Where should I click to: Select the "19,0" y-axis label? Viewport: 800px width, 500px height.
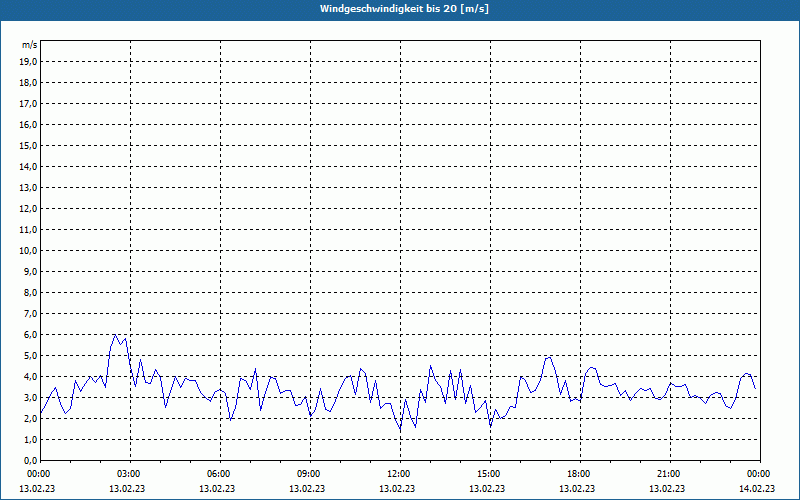(x=28, y=62)
